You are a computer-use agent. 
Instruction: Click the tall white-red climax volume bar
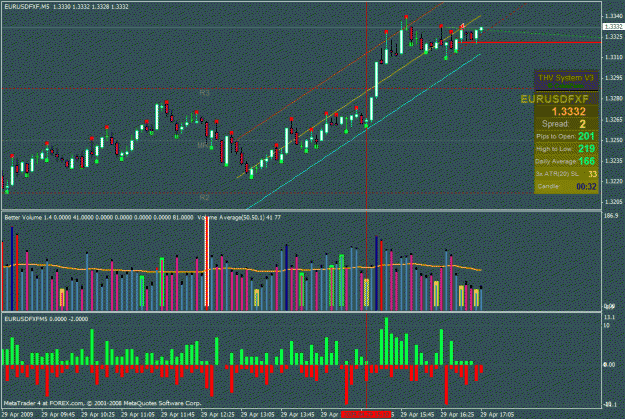[x=207, y=264]
